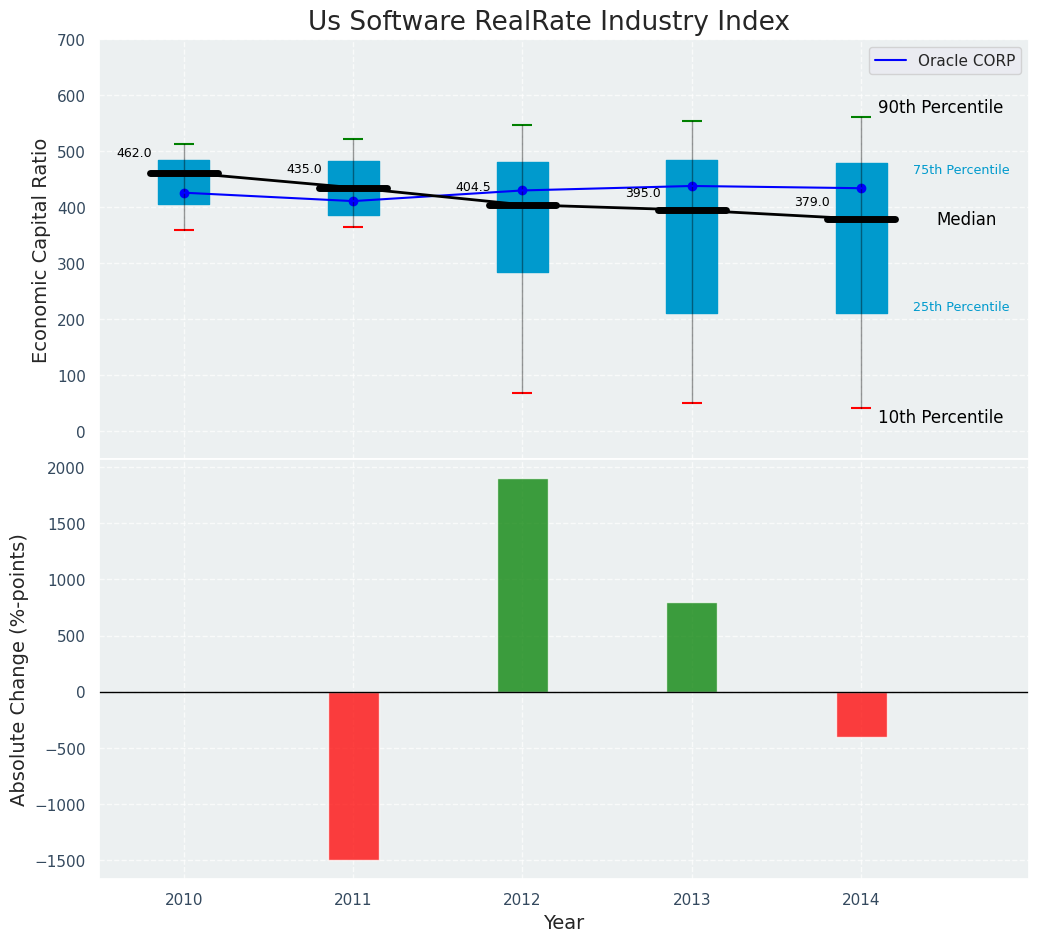Click the 25th Percentile annotation
This screenshot has width=1039, height=942.
961,307
